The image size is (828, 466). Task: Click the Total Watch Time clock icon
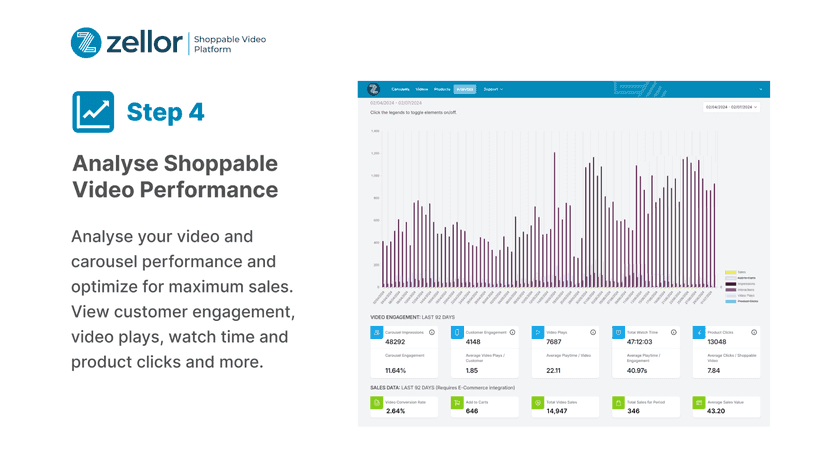618,333
